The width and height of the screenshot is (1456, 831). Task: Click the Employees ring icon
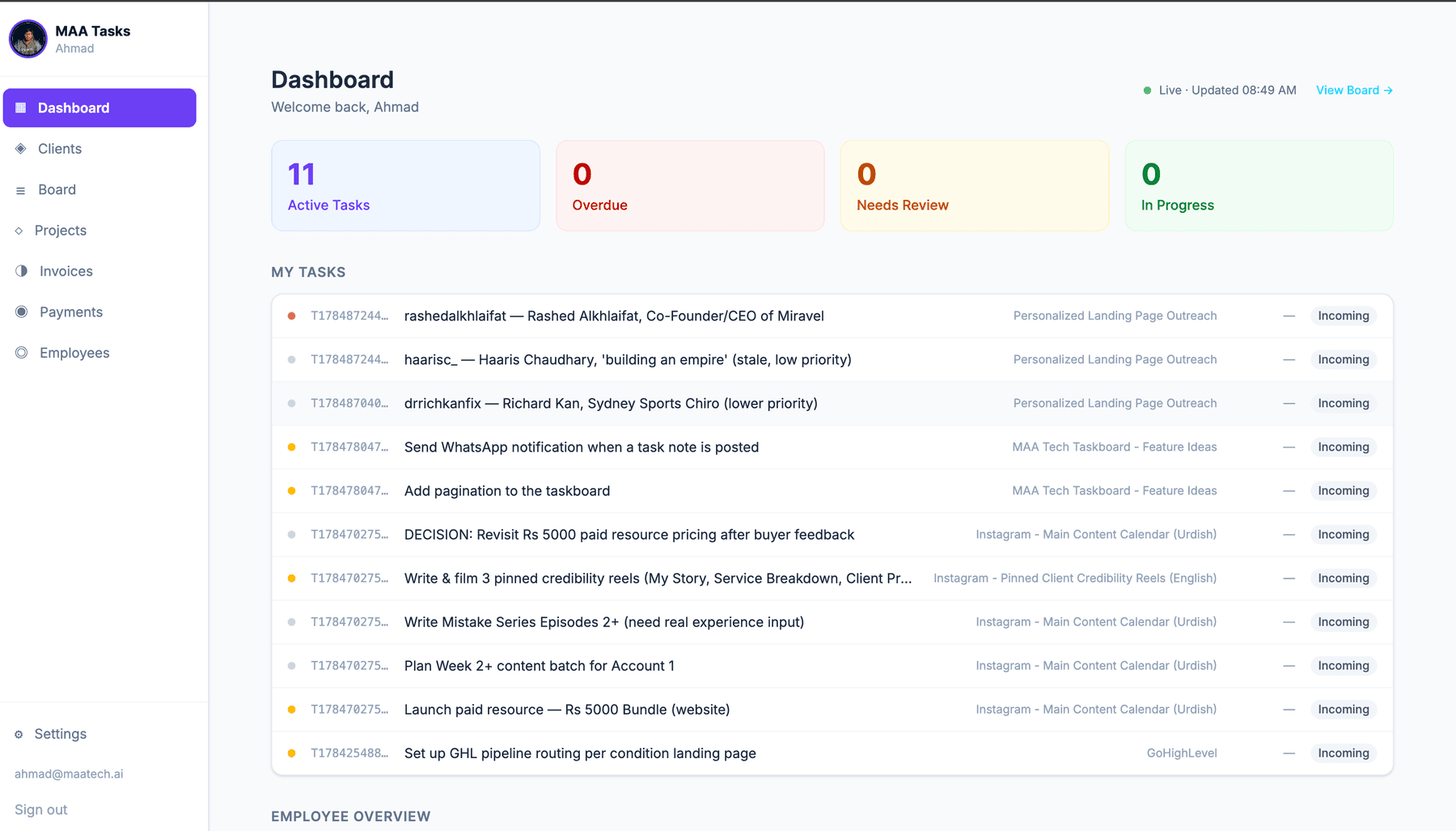[22, 353]
